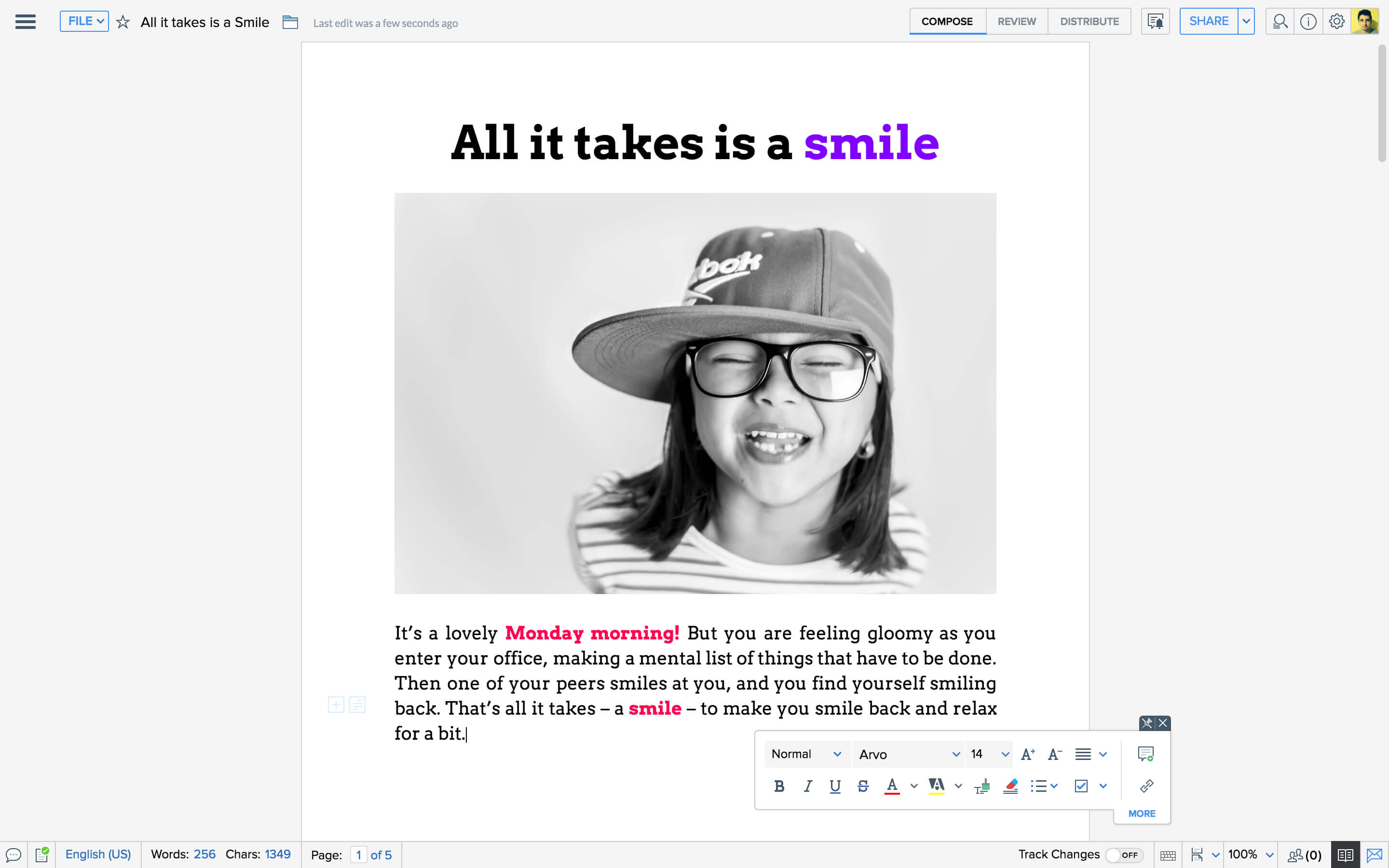Viewport: 1389px width, 868px height.
Task: Click the red font color button
Action: (x=891, y=786)
